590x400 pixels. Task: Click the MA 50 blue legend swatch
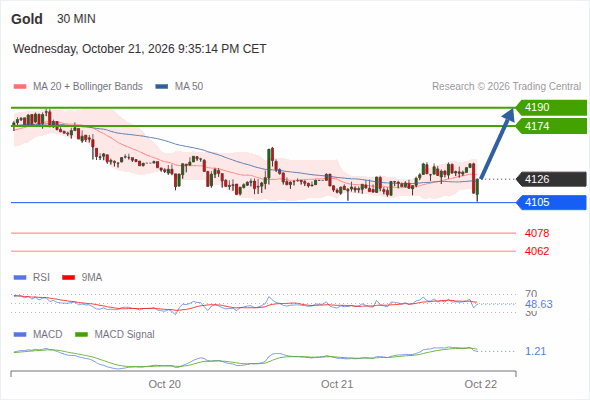[x=162, y=87]
